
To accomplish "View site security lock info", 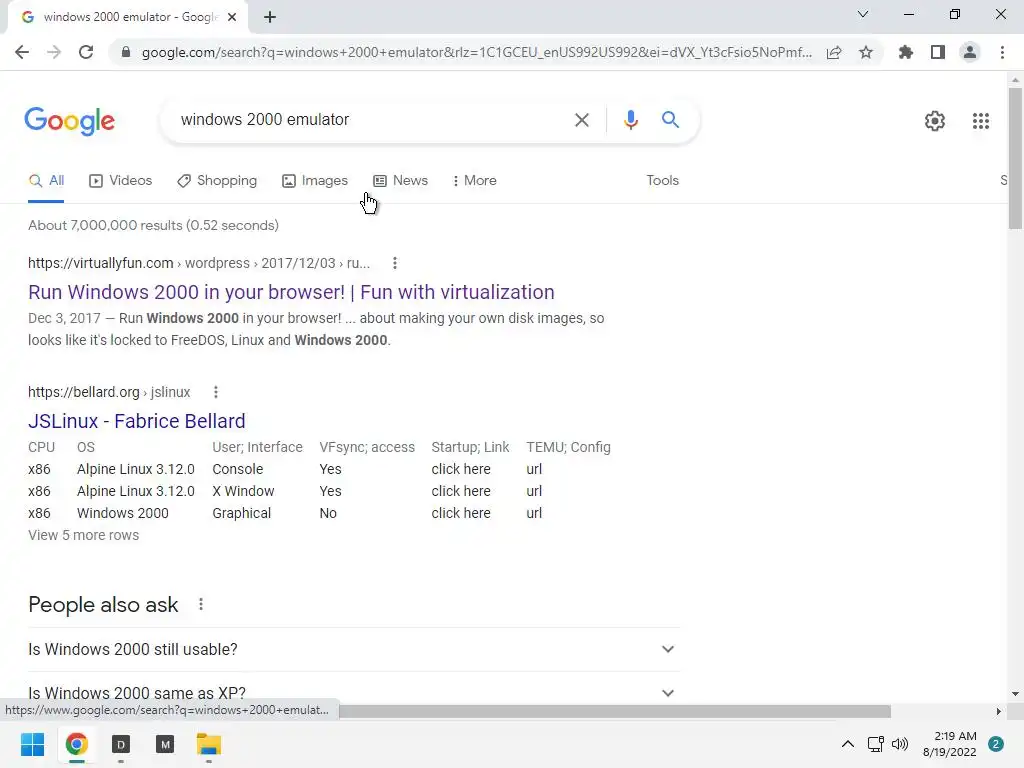I will click(126, 52).
